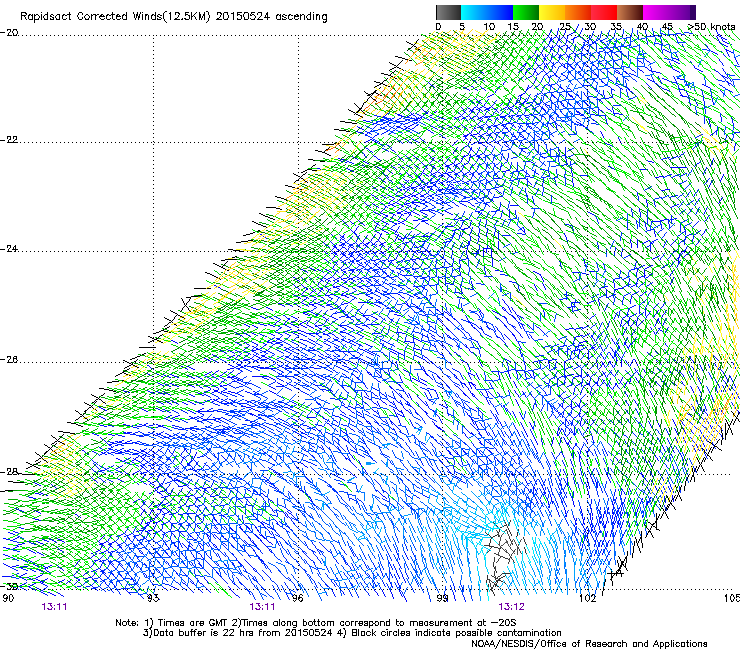740x650 pixels.
Task: Click the dark purple 45-50 knots legend color
Action: click(x=682, y=12)
